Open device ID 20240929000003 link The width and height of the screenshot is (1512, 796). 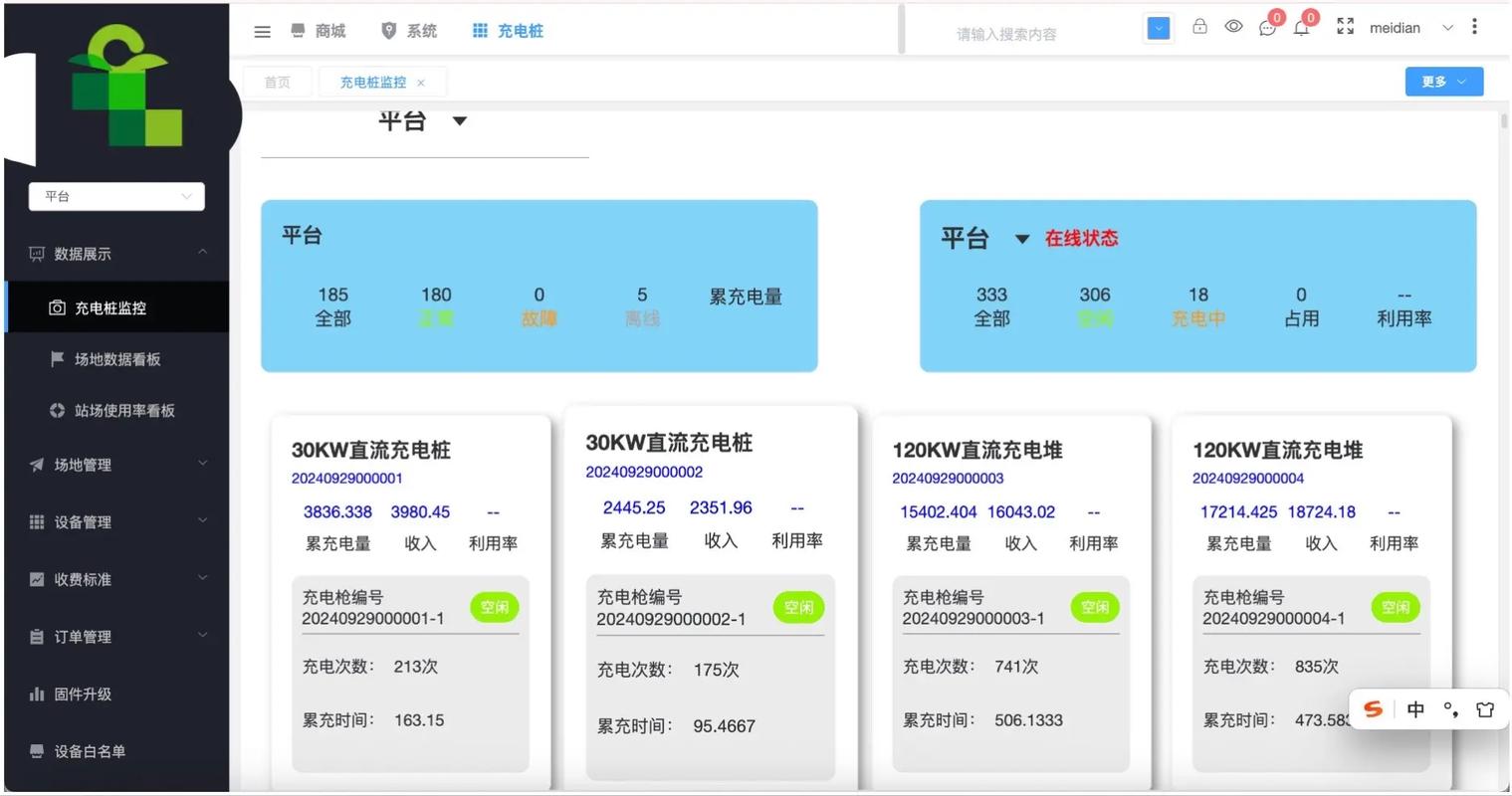point(948,479)
